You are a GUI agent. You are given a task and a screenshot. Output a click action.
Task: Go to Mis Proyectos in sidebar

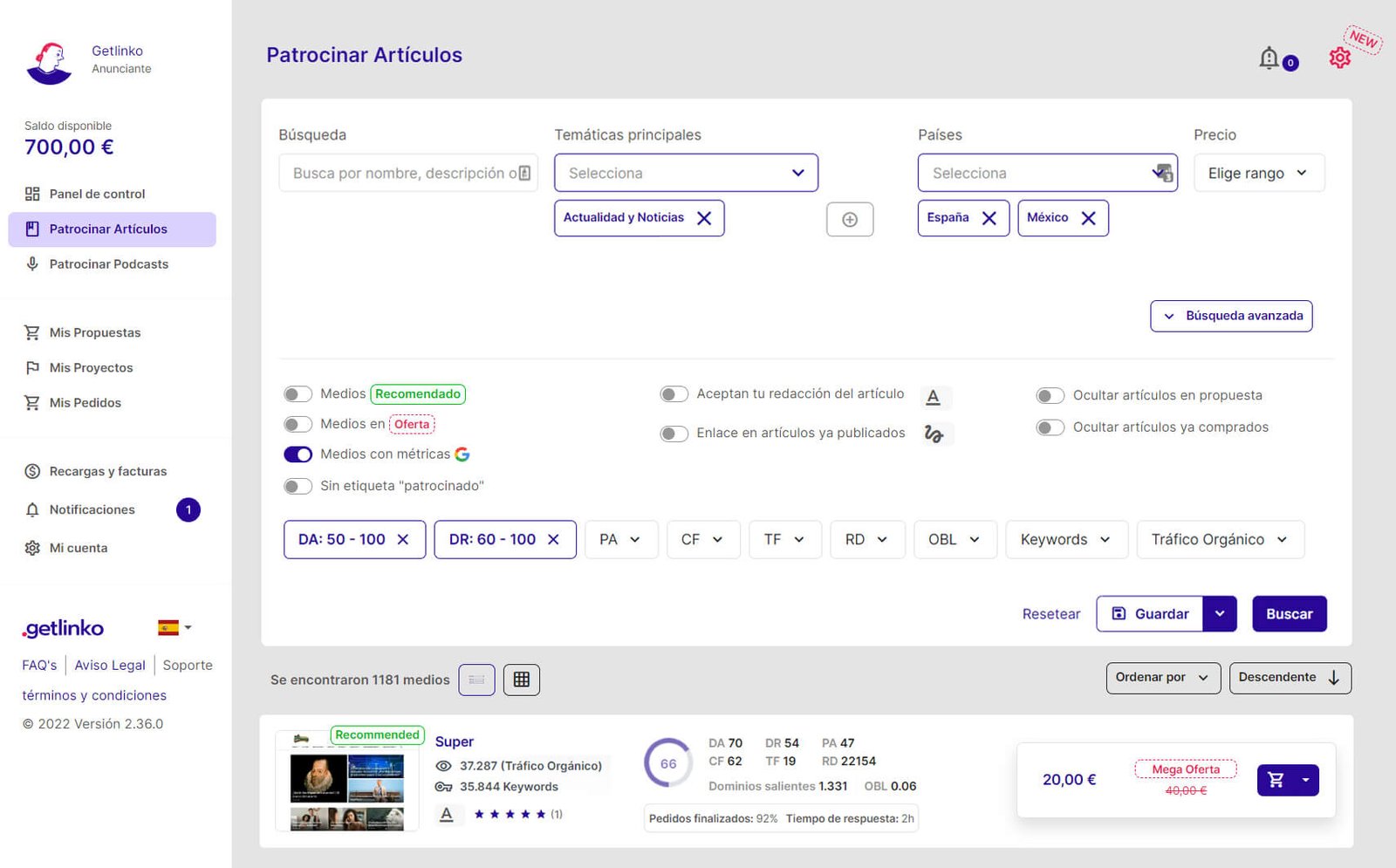tap(91, 368)
